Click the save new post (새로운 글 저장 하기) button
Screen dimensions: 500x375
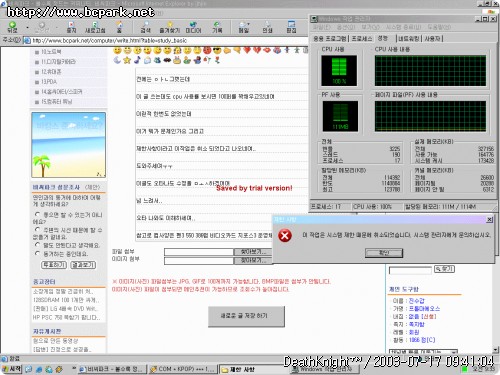coord(246,316)
